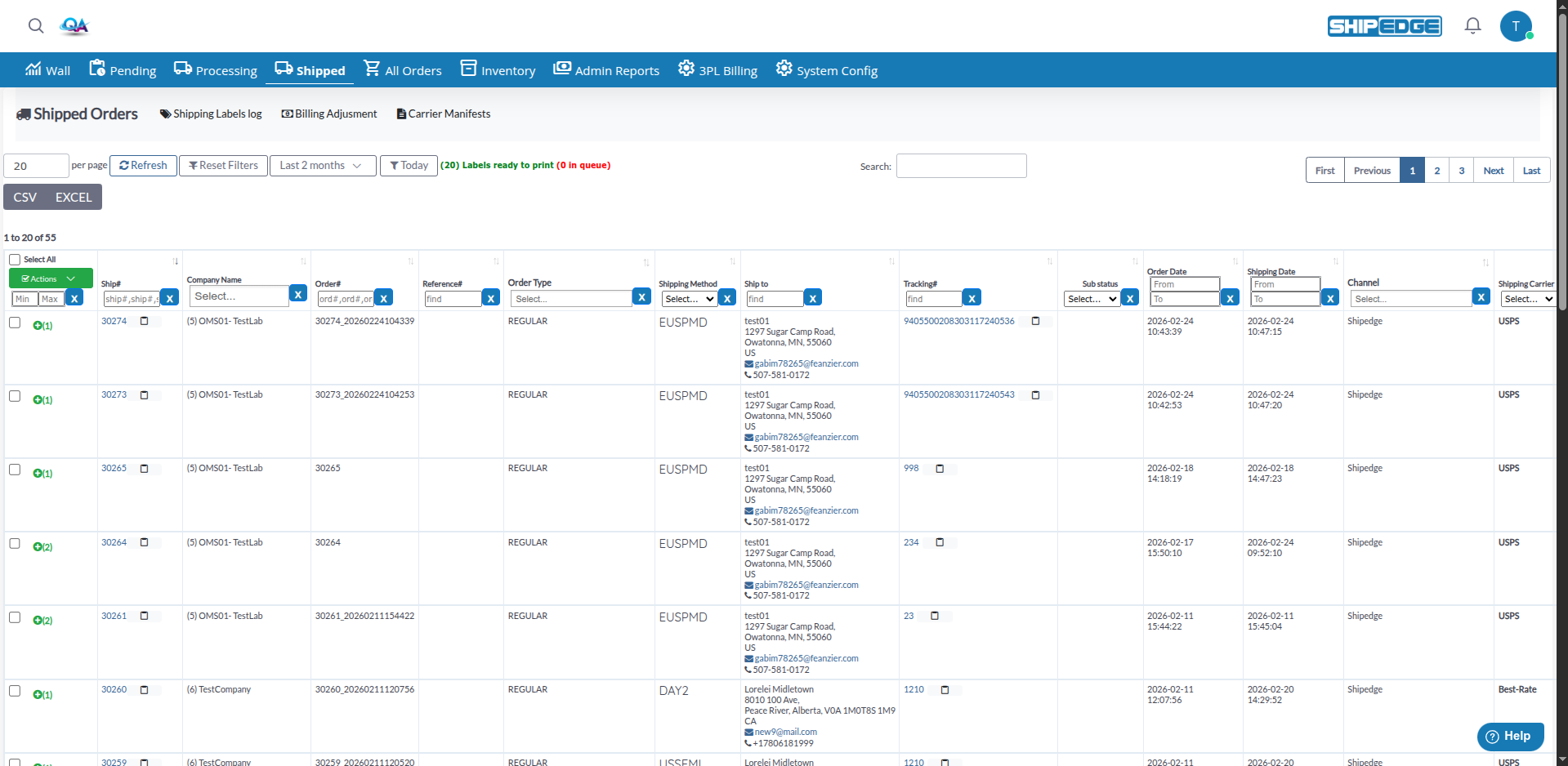The image size is (1568, 766).
Task: Toggle the Select All checkbox
Action: [x=15, y=260]
